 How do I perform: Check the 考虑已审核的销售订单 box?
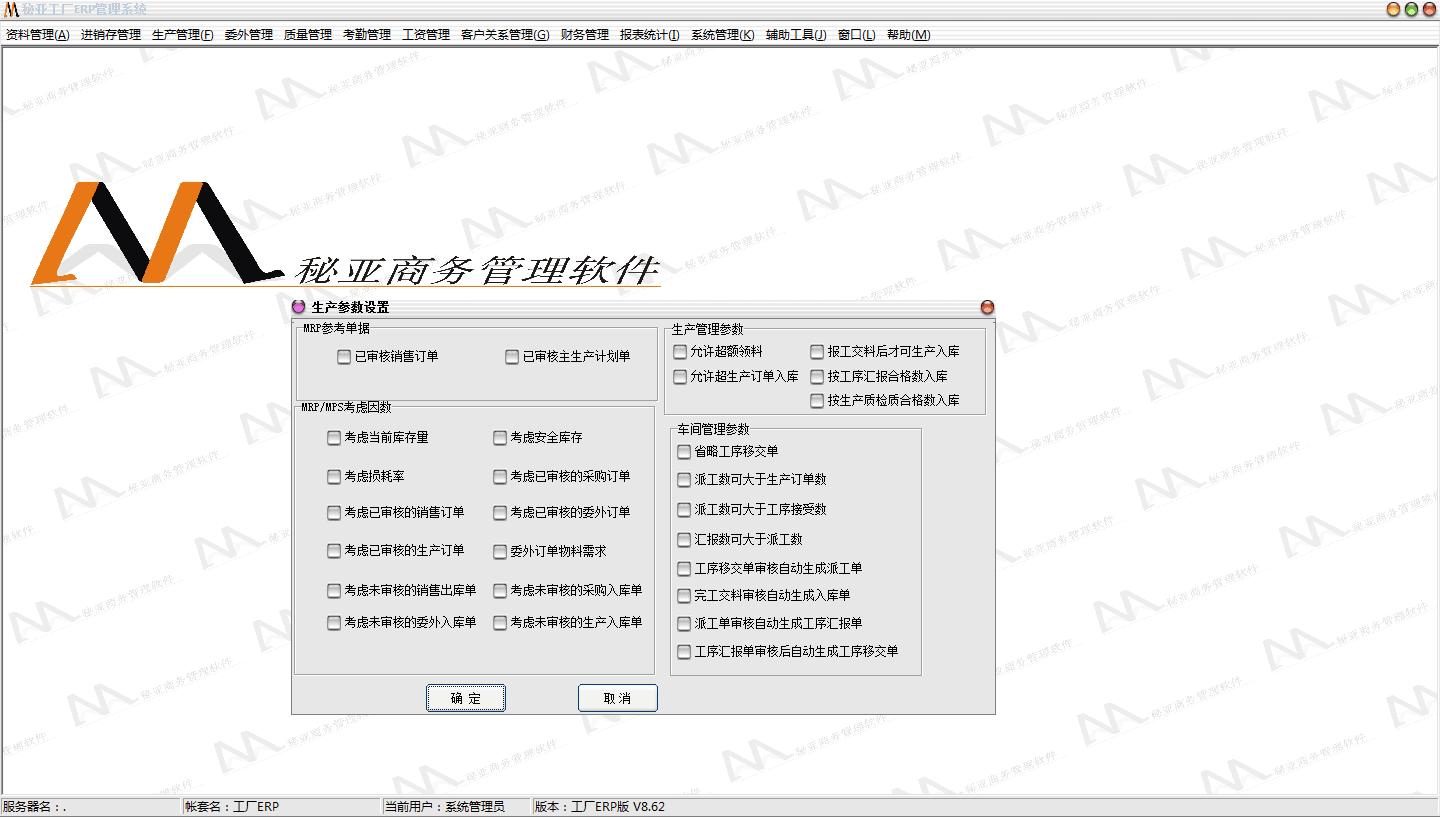point(334,512)
